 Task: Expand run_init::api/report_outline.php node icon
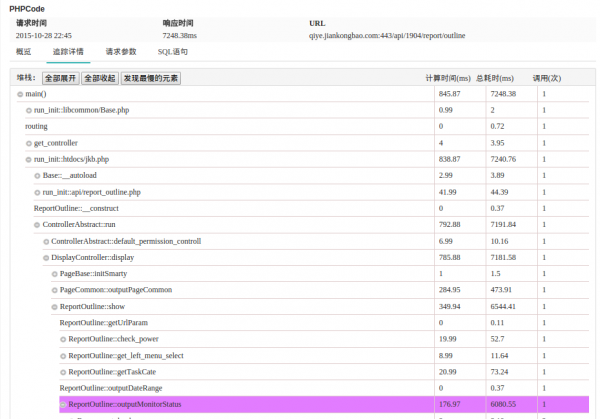point(37,192)
